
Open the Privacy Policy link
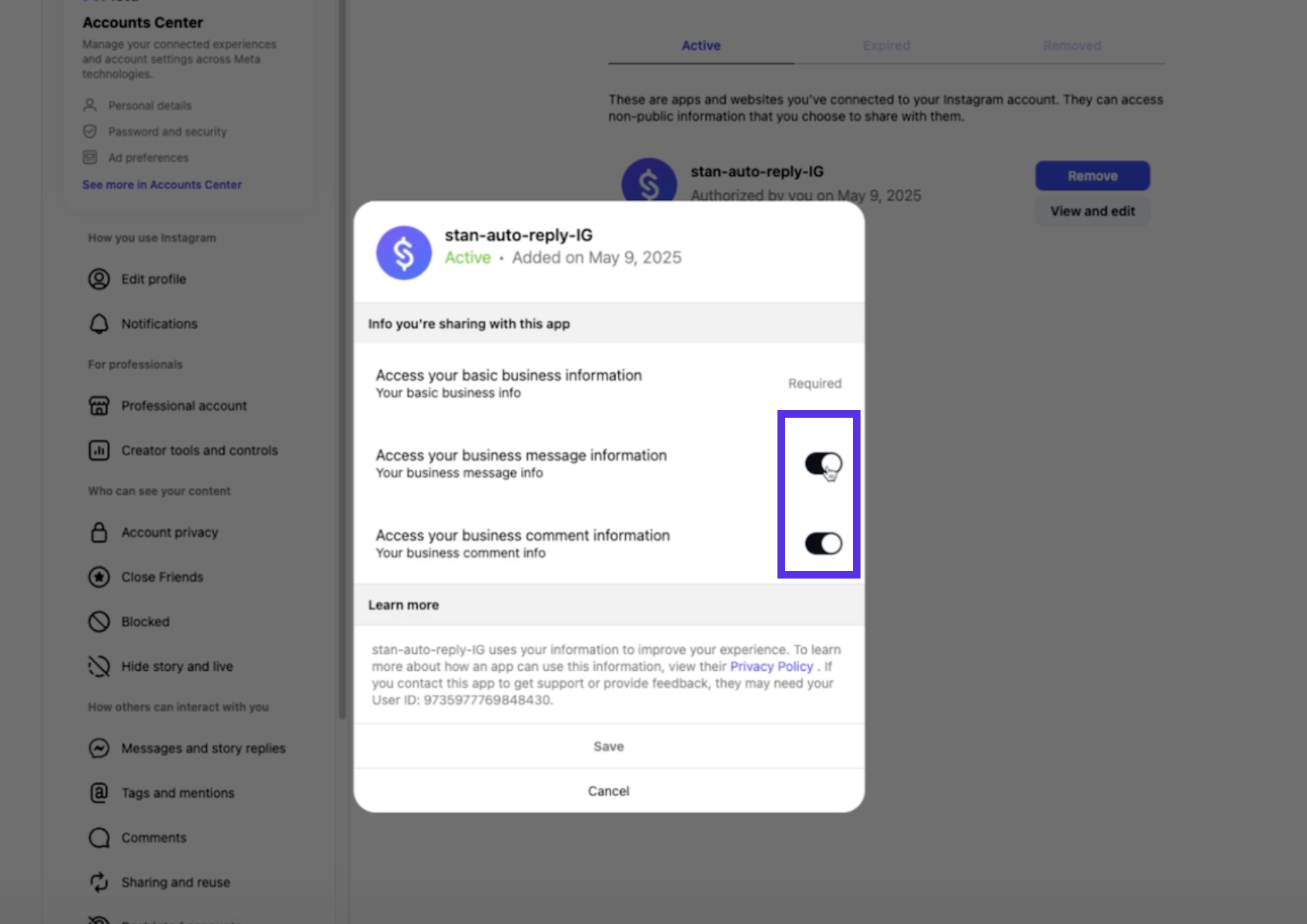tap(771, 666)
